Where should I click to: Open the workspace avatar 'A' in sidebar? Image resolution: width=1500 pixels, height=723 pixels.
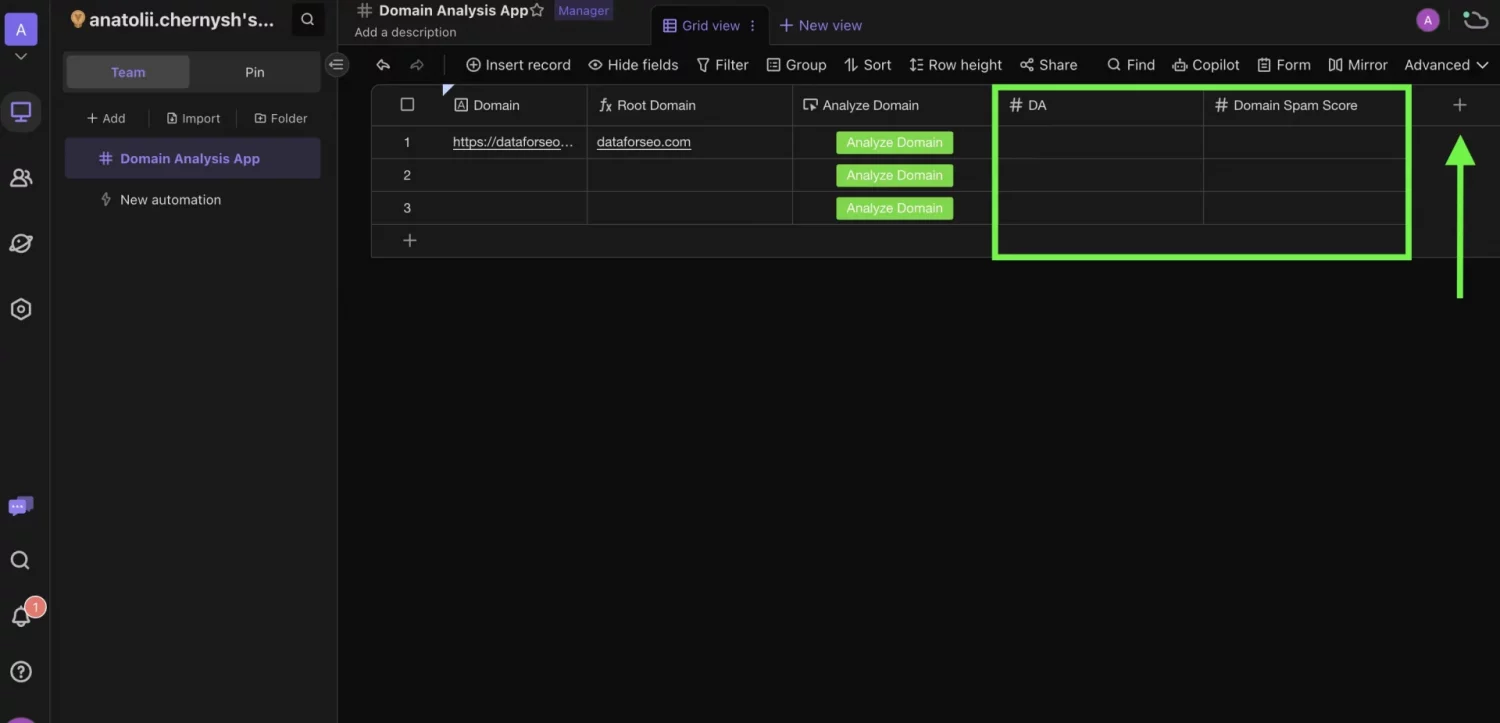21,29
